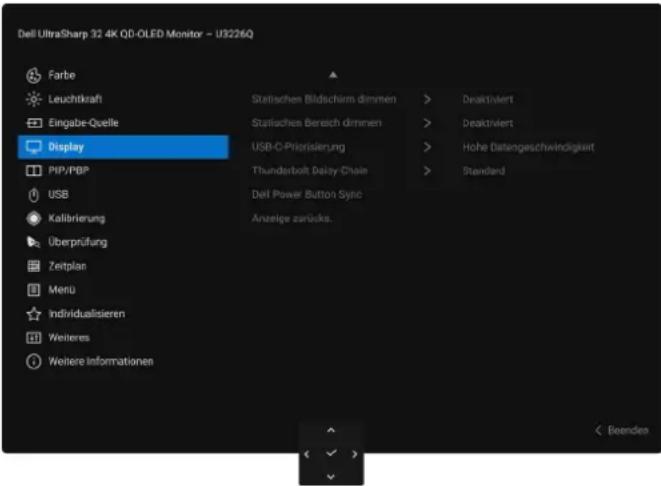The image size is (661, 486).
Task: Select Statischen Bildschirm dimmen option
Action: [x=324, y=99]
